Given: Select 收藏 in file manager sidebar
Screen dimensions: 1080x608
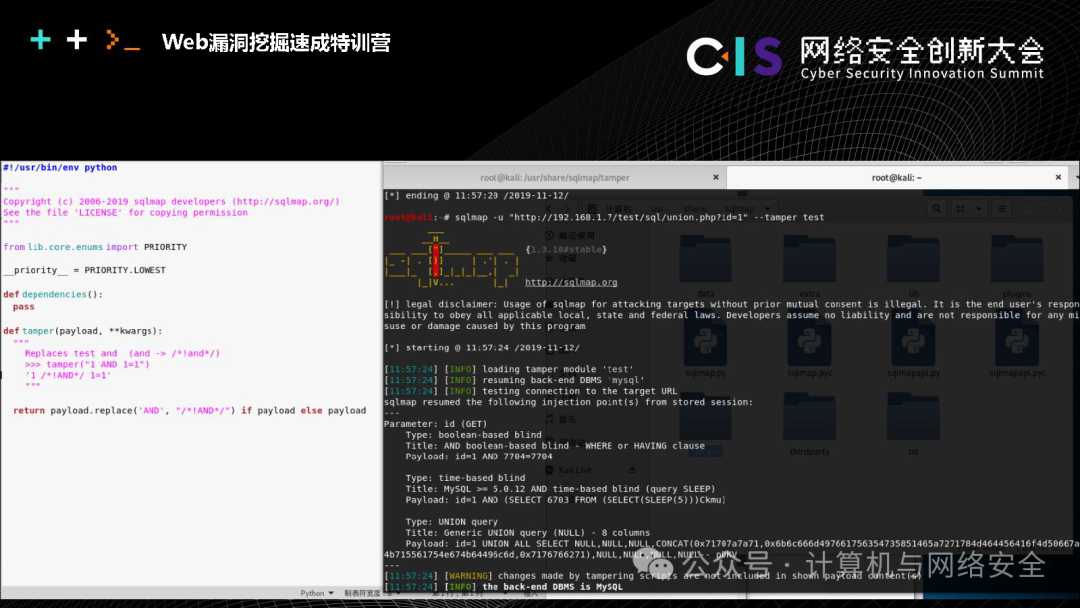Looking at the screenshot, I should pos(561,258).
